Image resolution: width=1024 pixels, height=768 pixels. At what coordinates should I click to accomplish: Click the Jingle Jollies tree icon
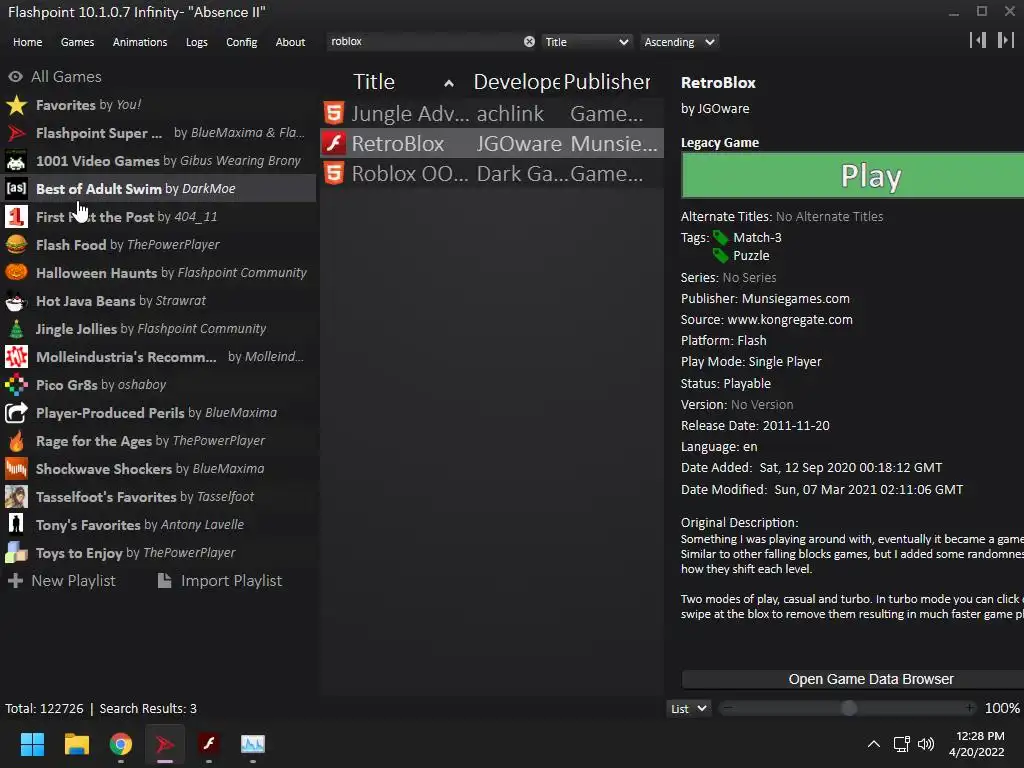point(16,328)
